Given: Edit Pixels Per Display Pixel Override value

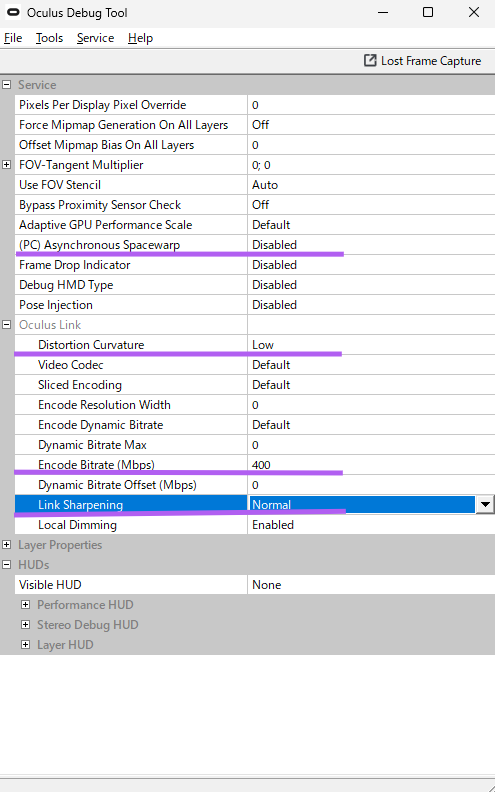Looking at the screenshot, I should pos(371,105).
